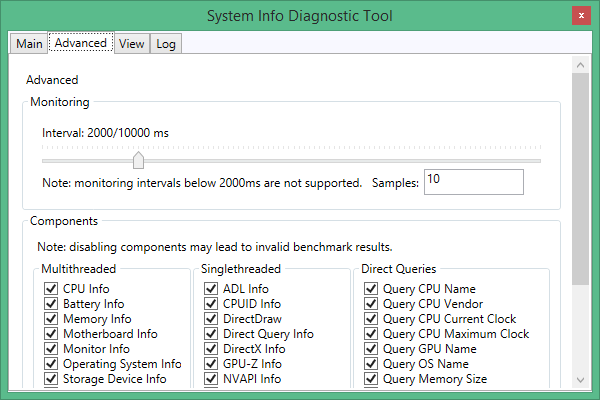Toggle the Battery Info checkbox
The image size is (600, 400).
point(50,304)
